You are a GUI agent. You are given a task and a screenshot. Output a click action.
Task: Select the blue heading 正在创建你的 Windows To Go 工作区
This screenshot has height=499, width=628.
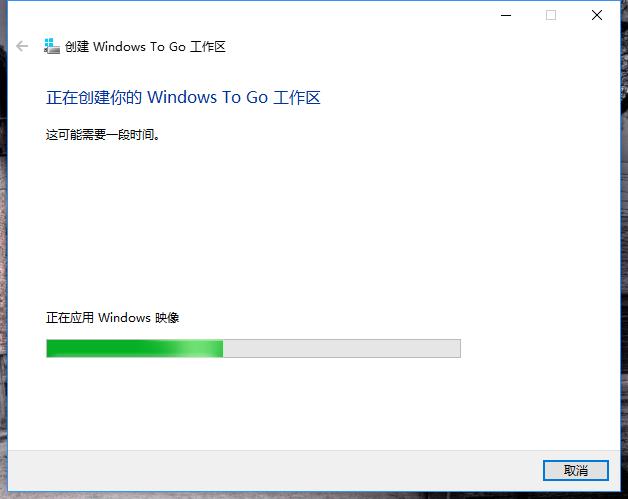pos(183,97)
